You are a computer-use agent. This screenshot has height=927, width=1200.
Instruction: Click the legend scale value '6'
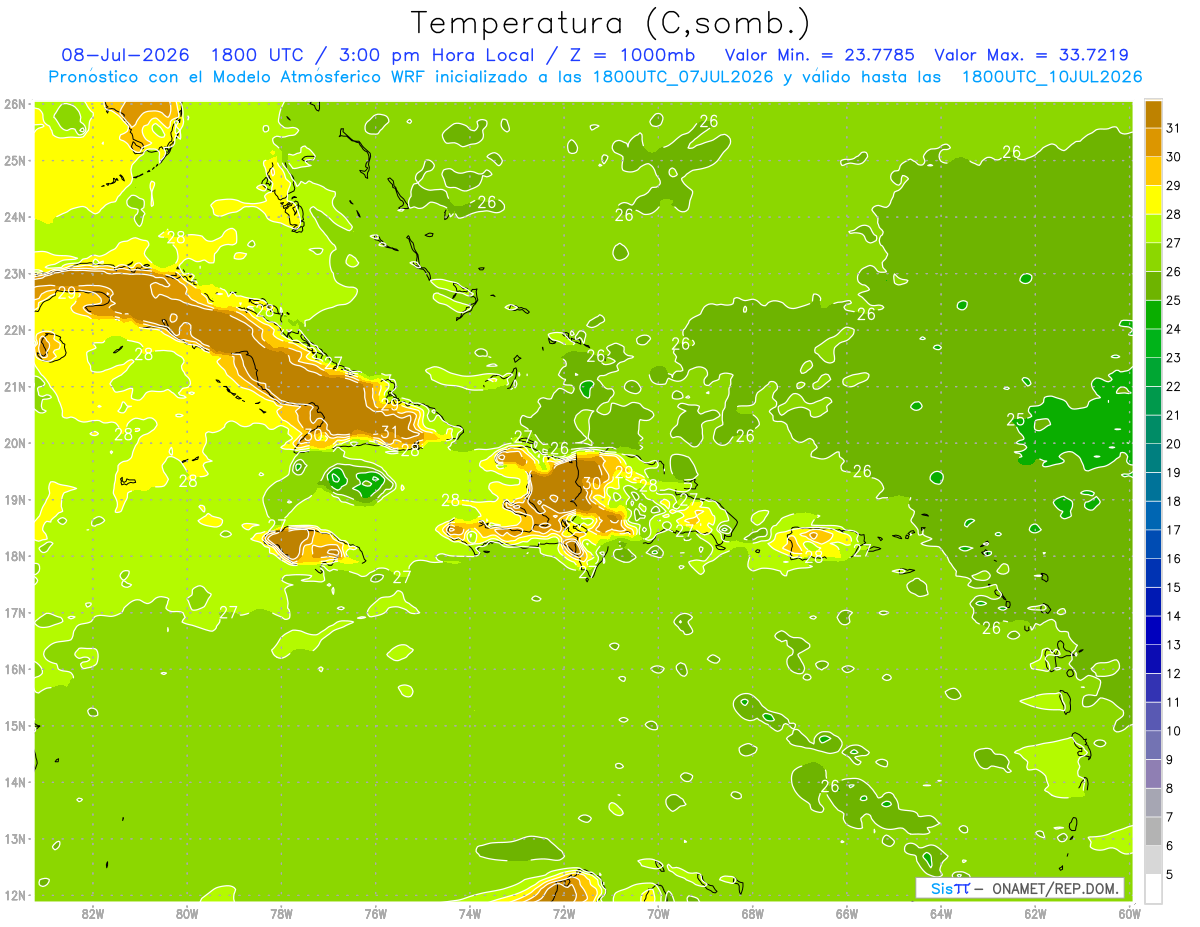[1170, 845]
